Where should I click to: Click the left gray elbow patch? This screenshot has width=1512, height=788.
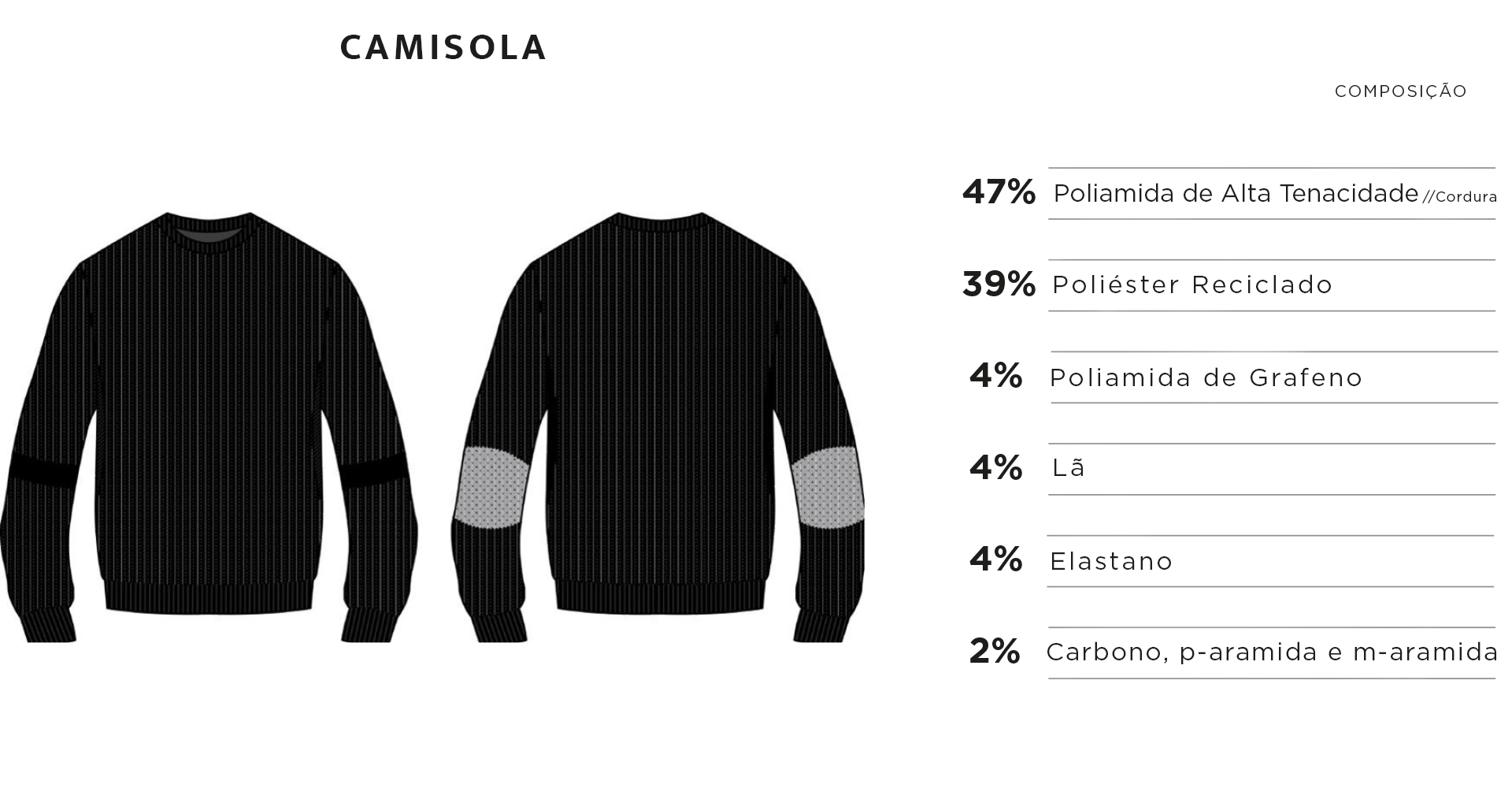[x=490, y=487]
